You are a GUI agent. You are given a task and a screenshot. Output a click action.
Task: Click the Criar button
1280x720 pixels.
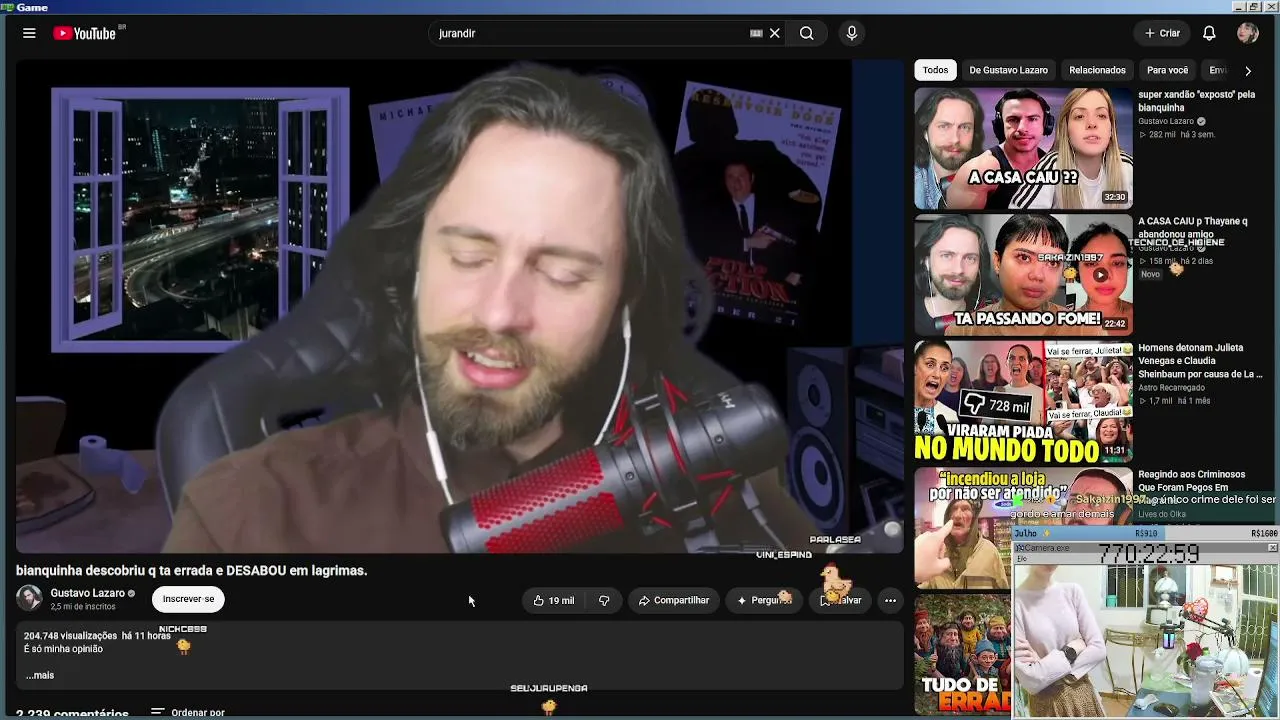[1162, 33]
